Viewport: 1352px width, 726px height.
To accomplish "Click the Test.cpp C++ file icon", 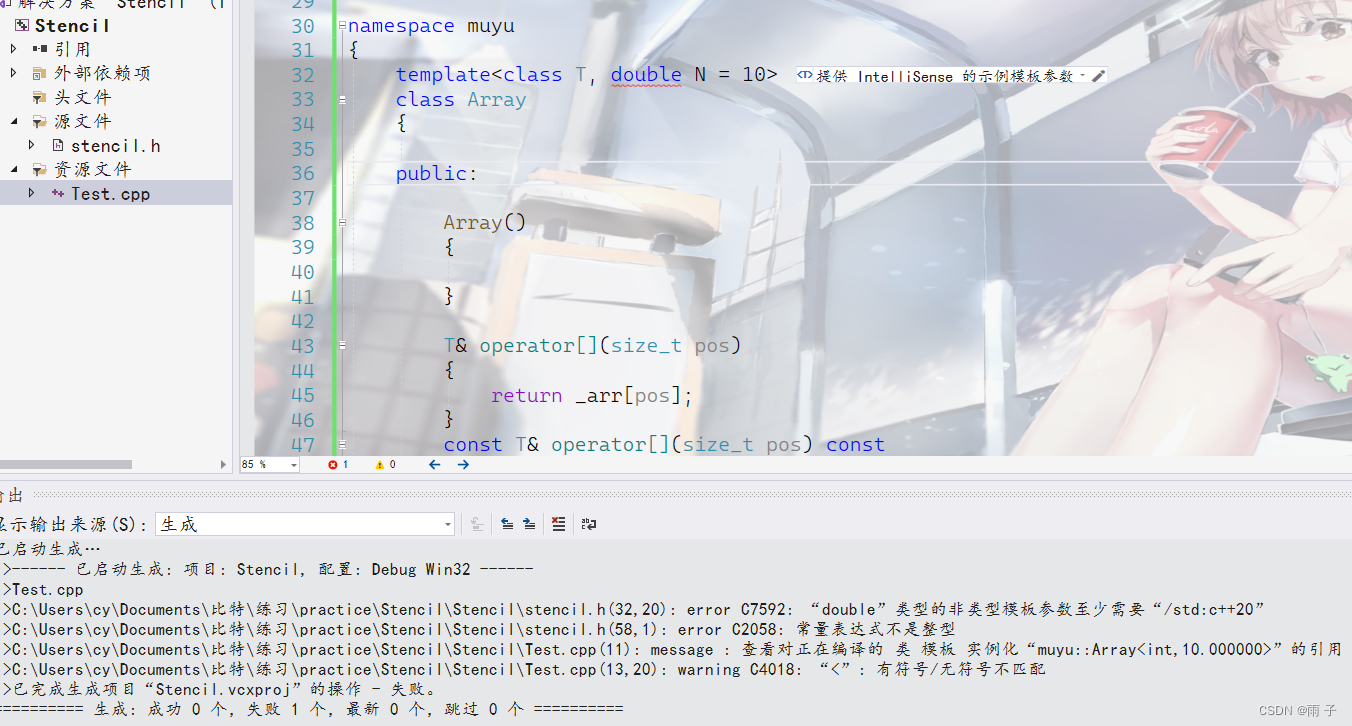I will 59,193.
